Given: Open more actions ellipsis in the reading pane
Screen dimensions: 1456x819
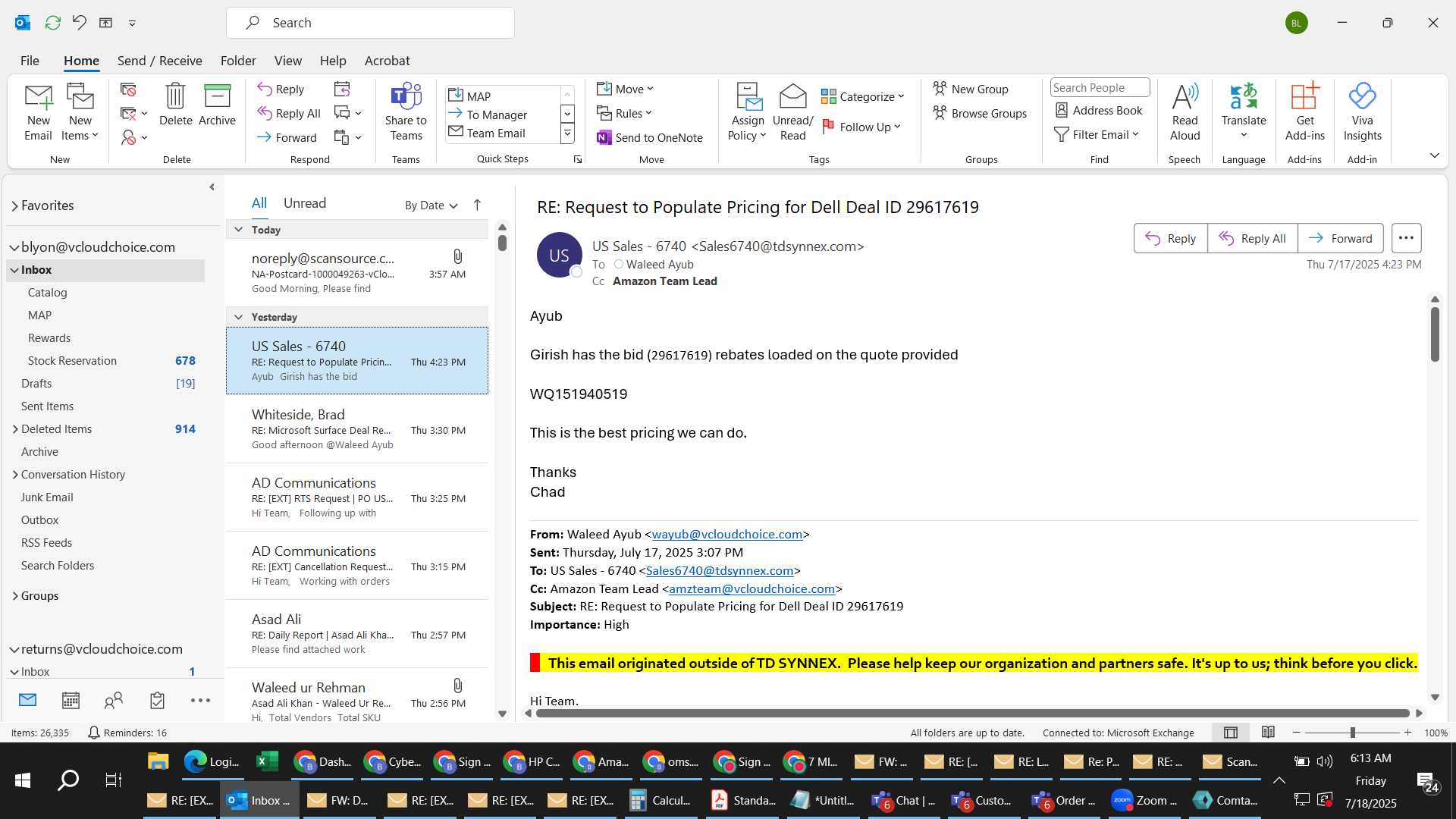Looking at the screenshot, I should tap(1406, 238).
